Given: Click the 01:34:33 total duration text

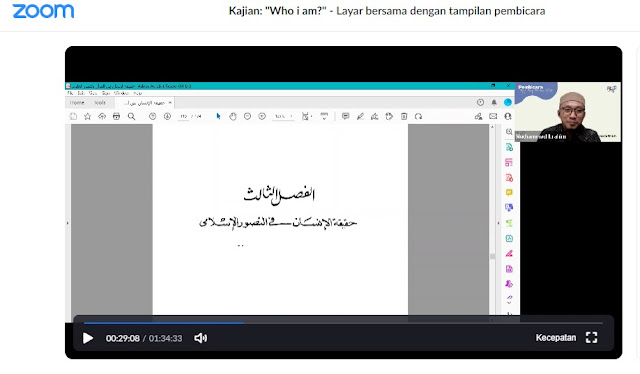Looking at the screenshot, I should click(x=165, y=338).
